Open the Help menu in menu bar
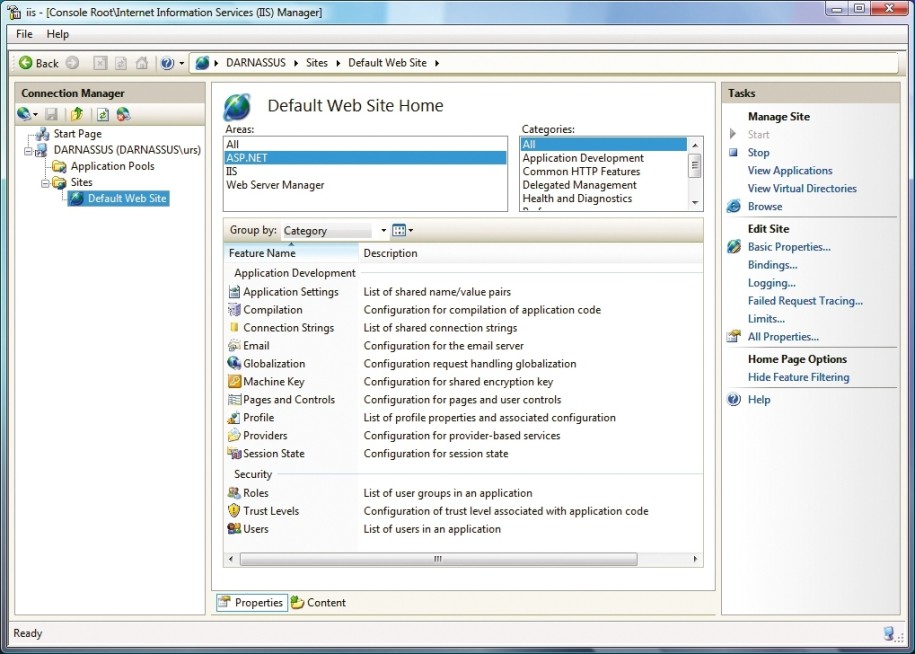 coord(58,34)
